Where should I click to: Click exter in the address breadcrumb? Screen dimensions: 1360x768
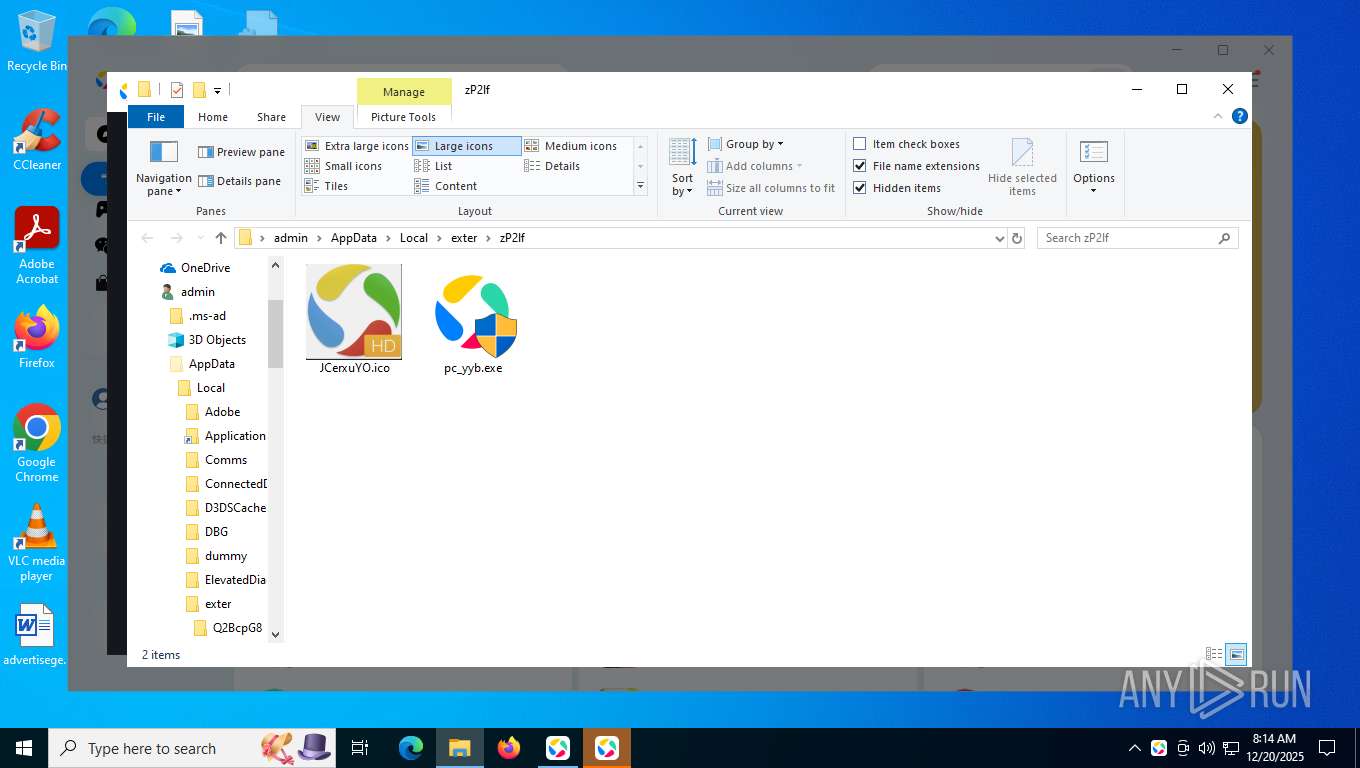coord(464,238)
